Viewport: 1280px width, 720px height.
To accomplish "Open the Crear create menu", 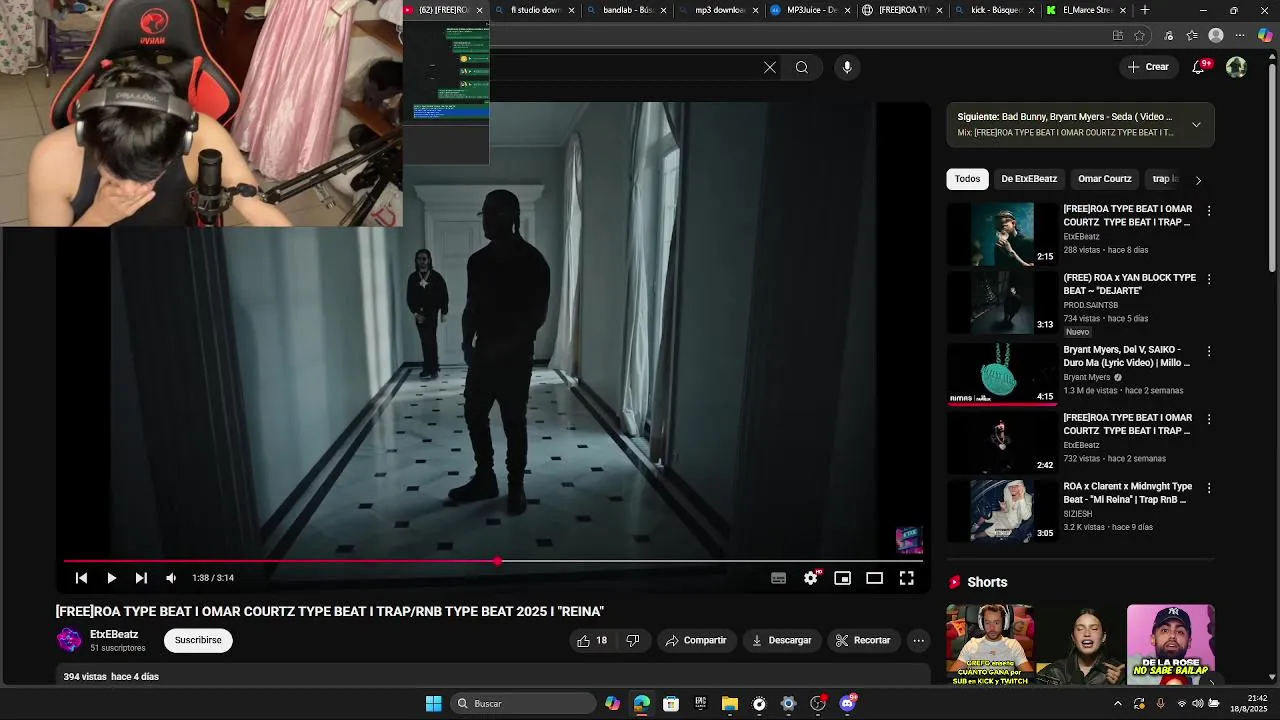I will point(1147,67).
